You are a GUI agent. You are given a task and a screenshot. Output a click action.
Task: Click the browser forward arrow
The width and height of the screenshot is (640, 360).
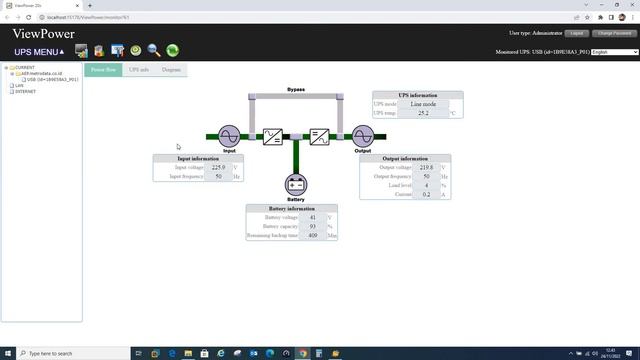pyautogui.click(x=18, y=18)
